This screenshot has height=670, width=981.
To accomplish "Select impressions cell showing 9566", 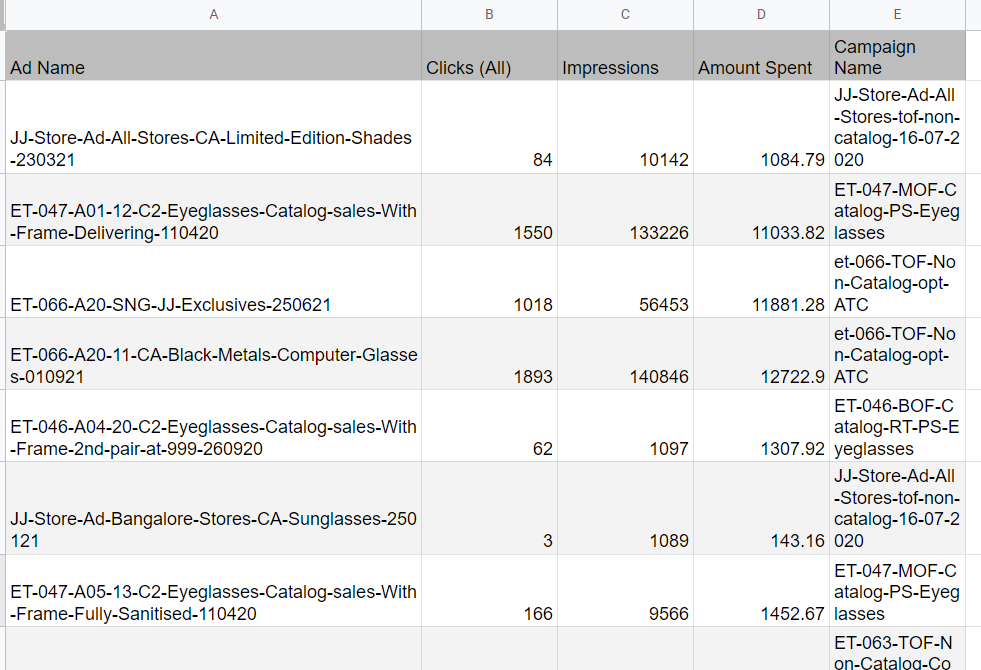I will pyautogui.click(x=625, y=591).
